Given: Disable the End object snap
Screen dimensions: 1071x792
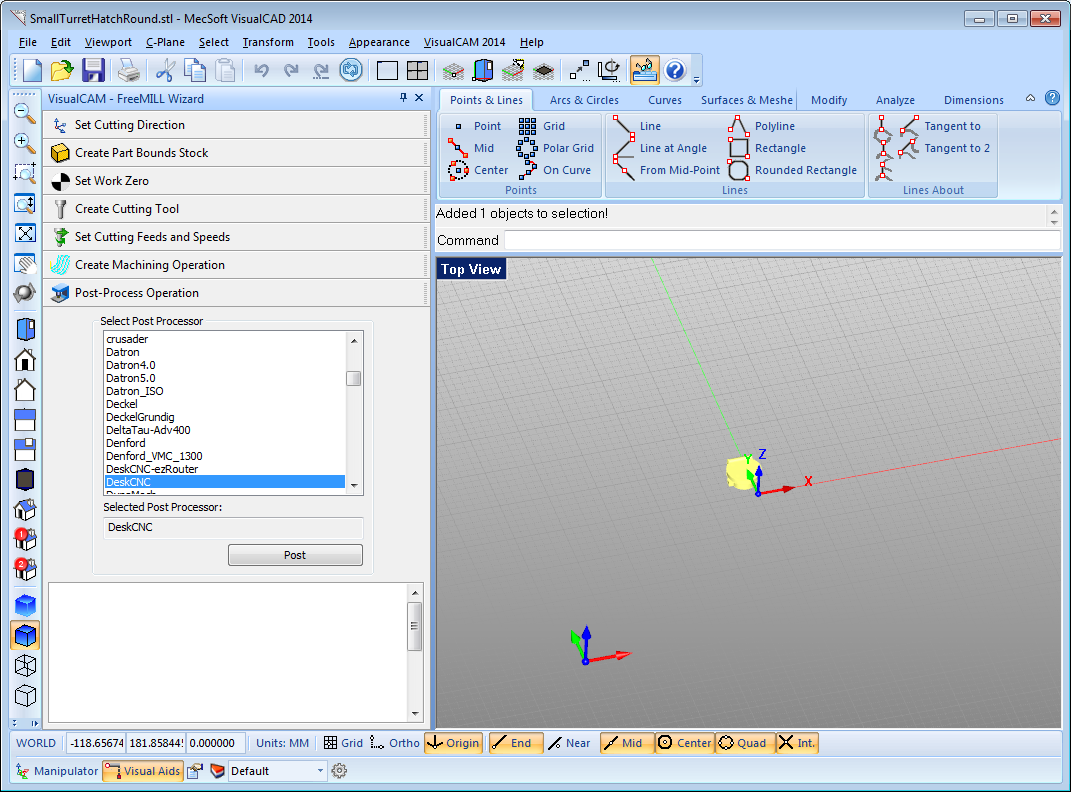Looking at the screenshot, I should [515, 743].
